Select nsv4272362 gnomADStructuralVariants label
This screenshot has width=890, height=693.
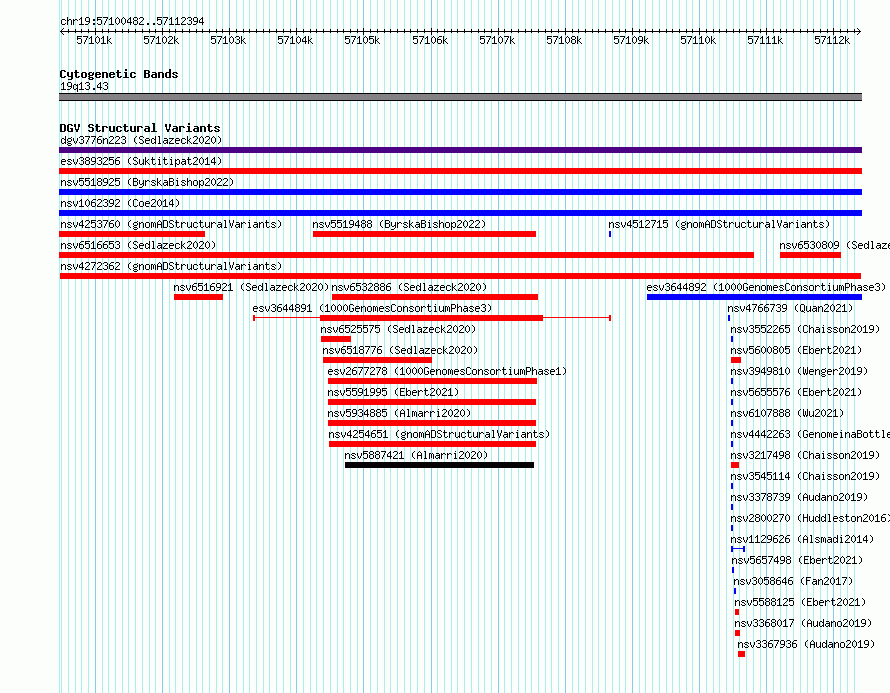coord(171,266)
